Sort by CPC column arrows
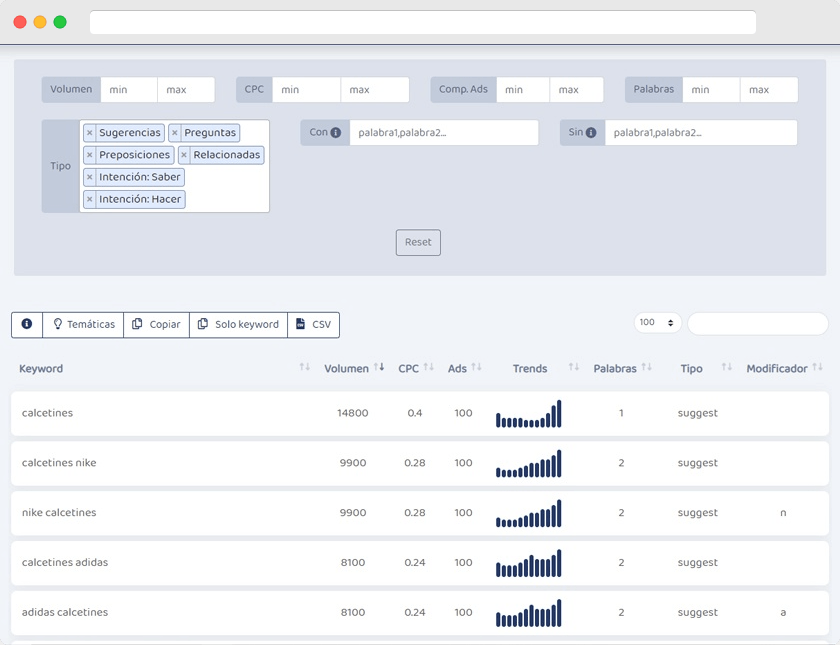This screenshot has height=645, width=840. pos(429,367)
